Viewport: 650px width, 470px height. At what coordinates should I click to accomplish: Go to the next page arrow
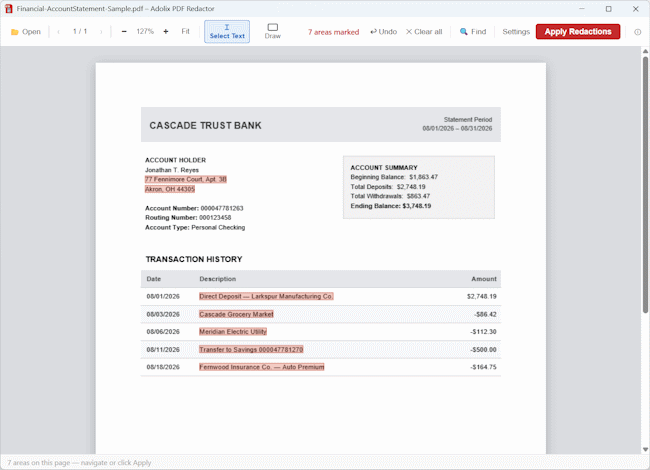(x=101, y=32)
